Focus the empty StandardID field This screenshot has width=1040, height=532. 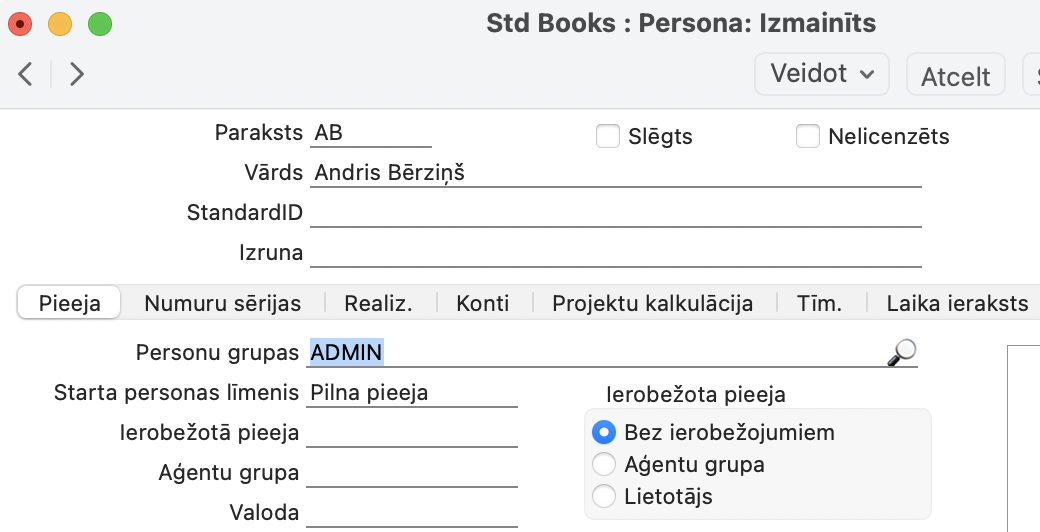point(615,213)
